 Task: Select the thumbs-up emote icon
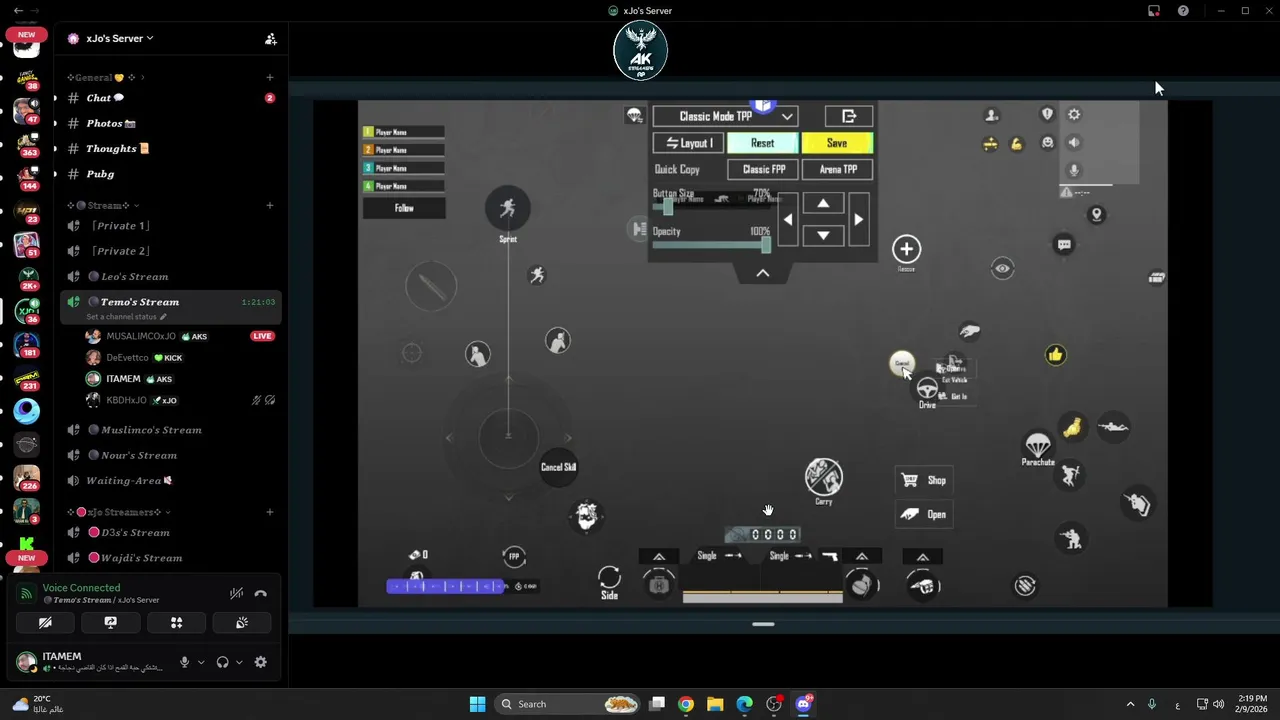[x=1056, y=355]
